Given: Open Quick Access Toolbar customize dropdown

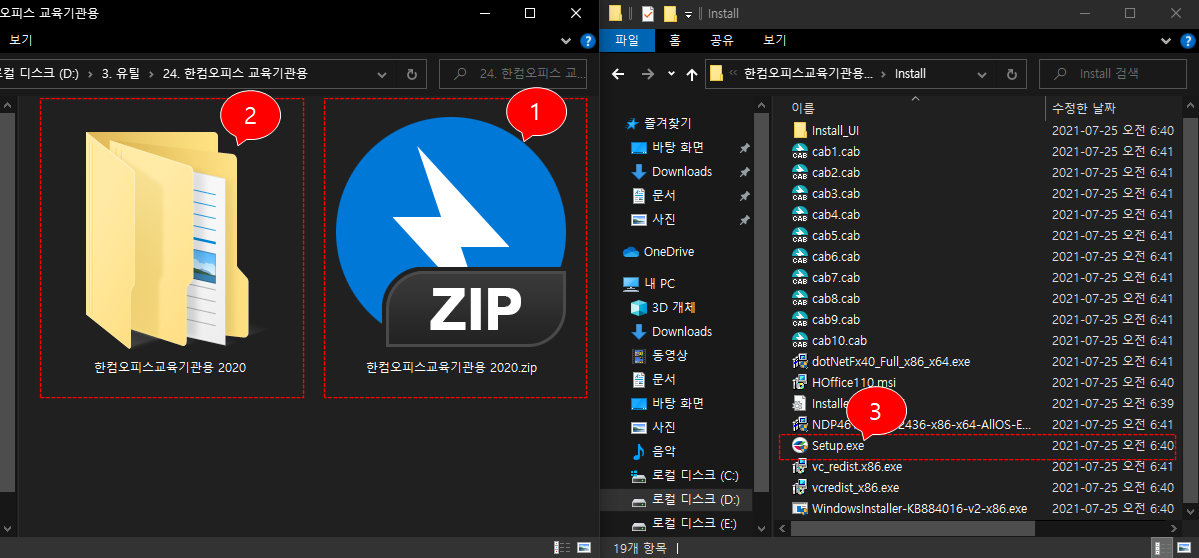Looking at the screenshot, I should tap(688, 14).
